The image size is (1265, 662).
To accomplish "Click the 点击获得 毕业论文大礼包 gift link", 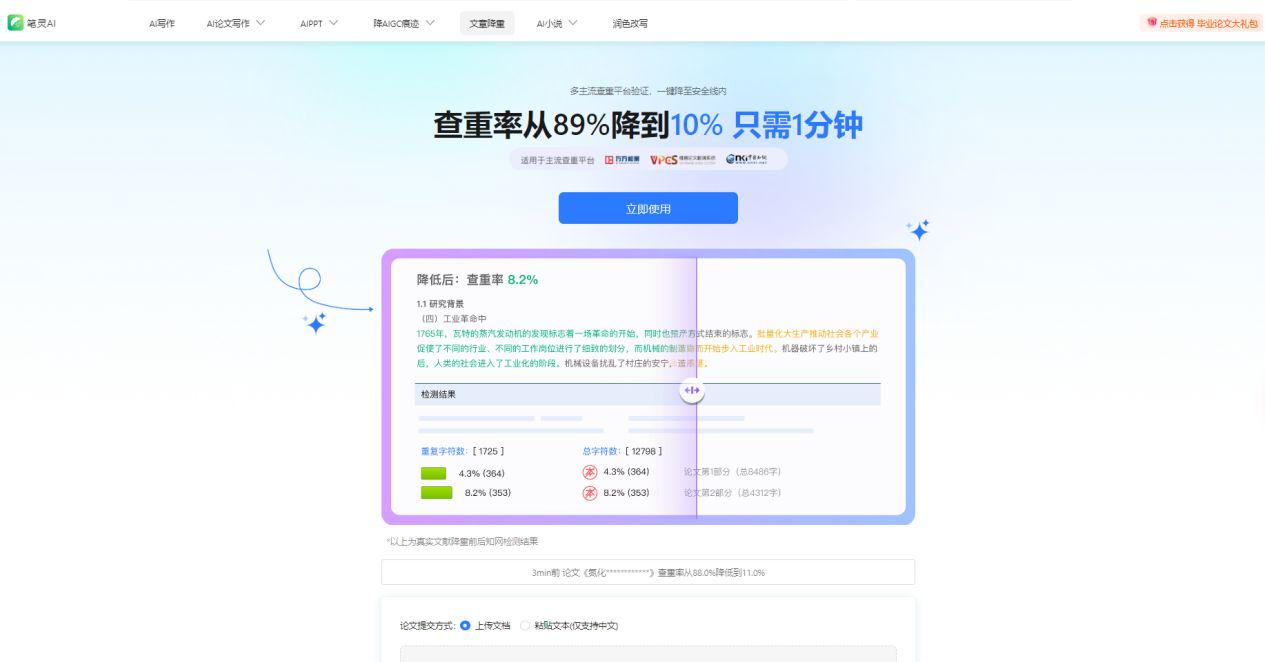I will 1201,23.
